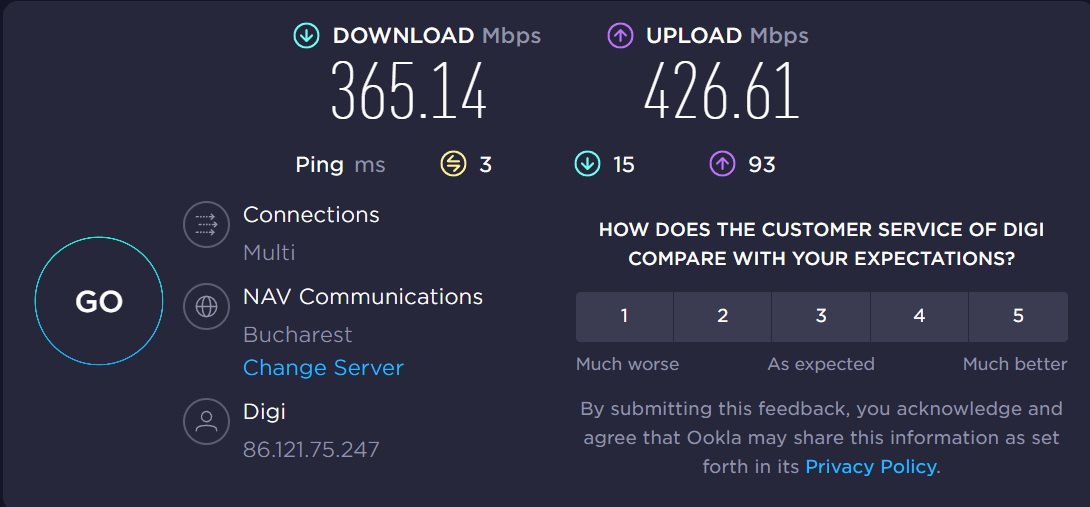
Task: Rate customer service as 1
Action: (x=624, y=316)
